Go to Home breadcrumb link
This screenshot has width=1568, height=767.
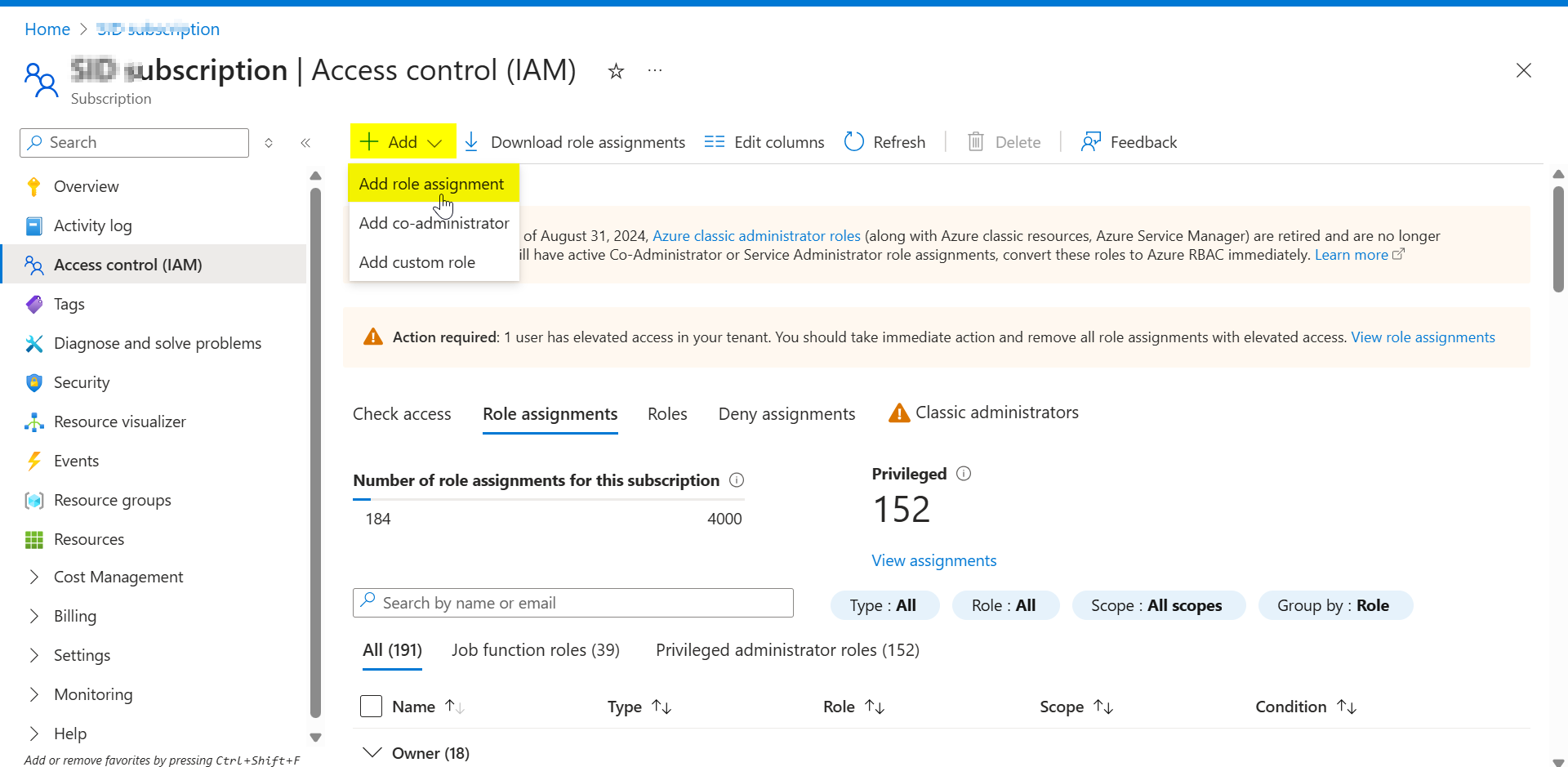(47, 29)
